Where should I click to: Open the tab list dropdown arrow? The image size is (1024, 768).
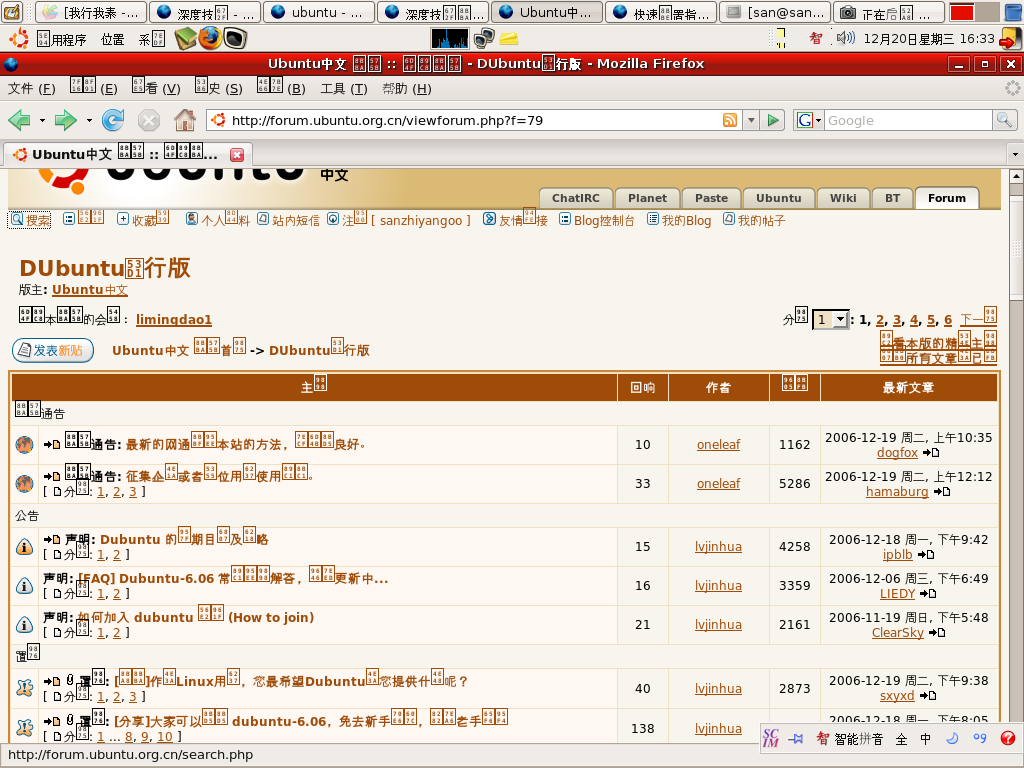pyautogui.click(x=1015, y=155)
